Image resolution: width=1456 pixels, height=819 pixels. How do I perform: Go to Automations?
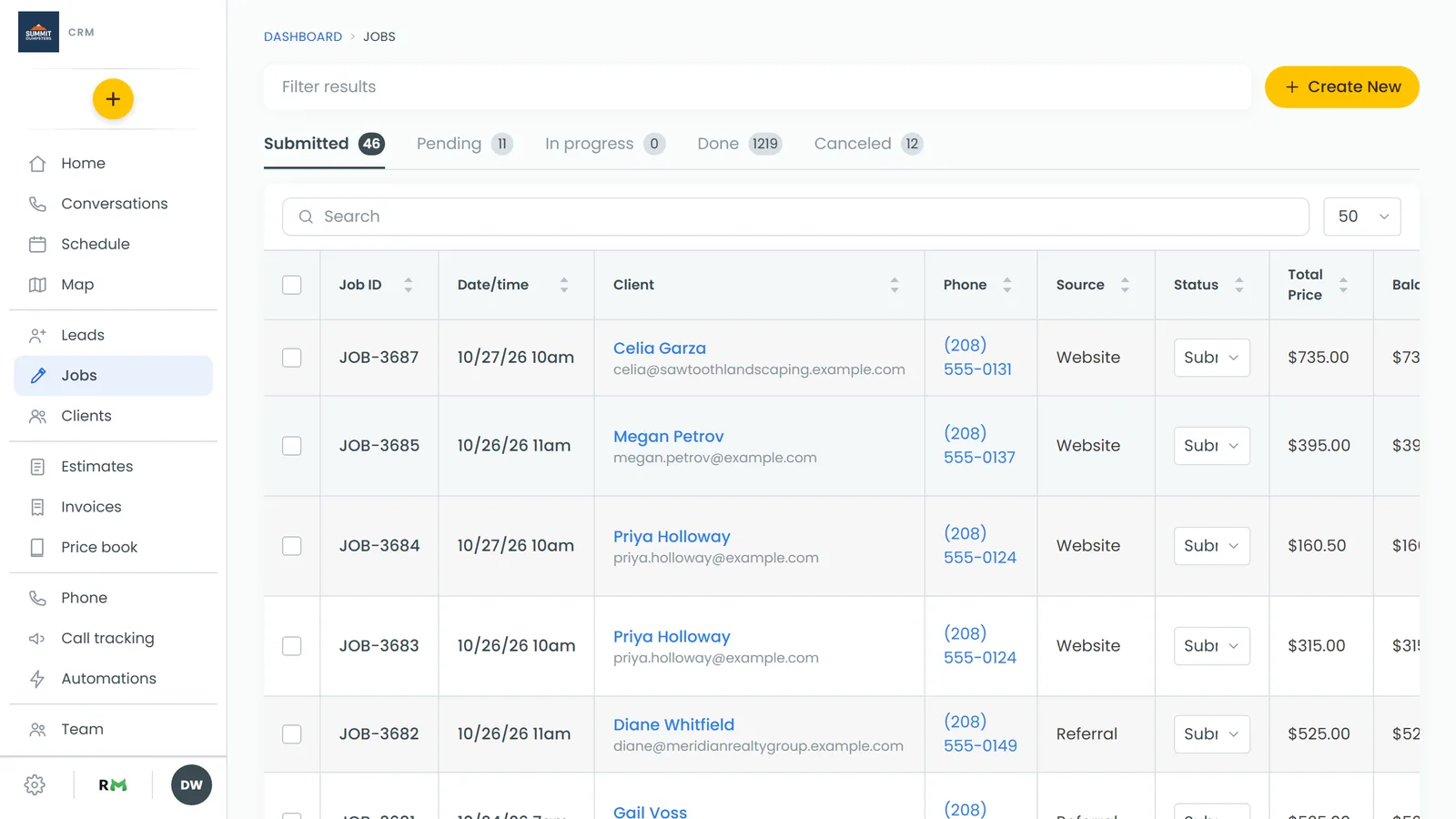113,679
